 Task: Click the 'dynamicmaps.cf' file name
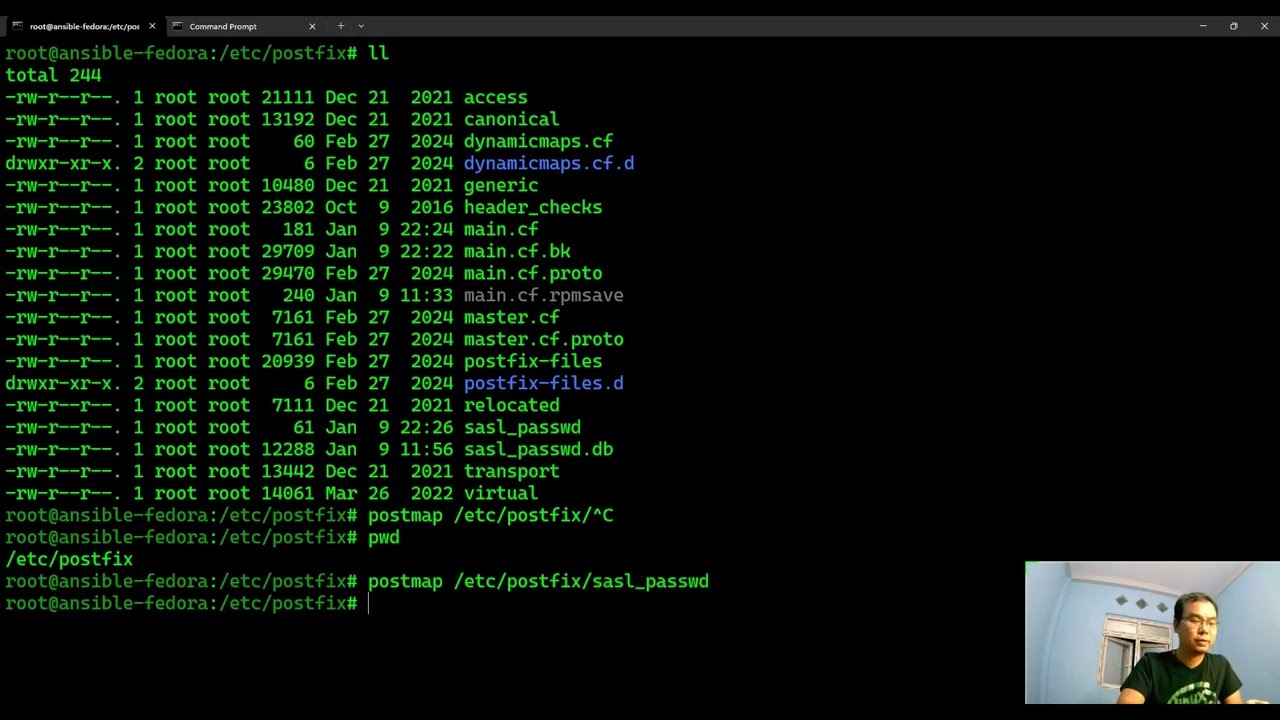[x=538, y=141]
